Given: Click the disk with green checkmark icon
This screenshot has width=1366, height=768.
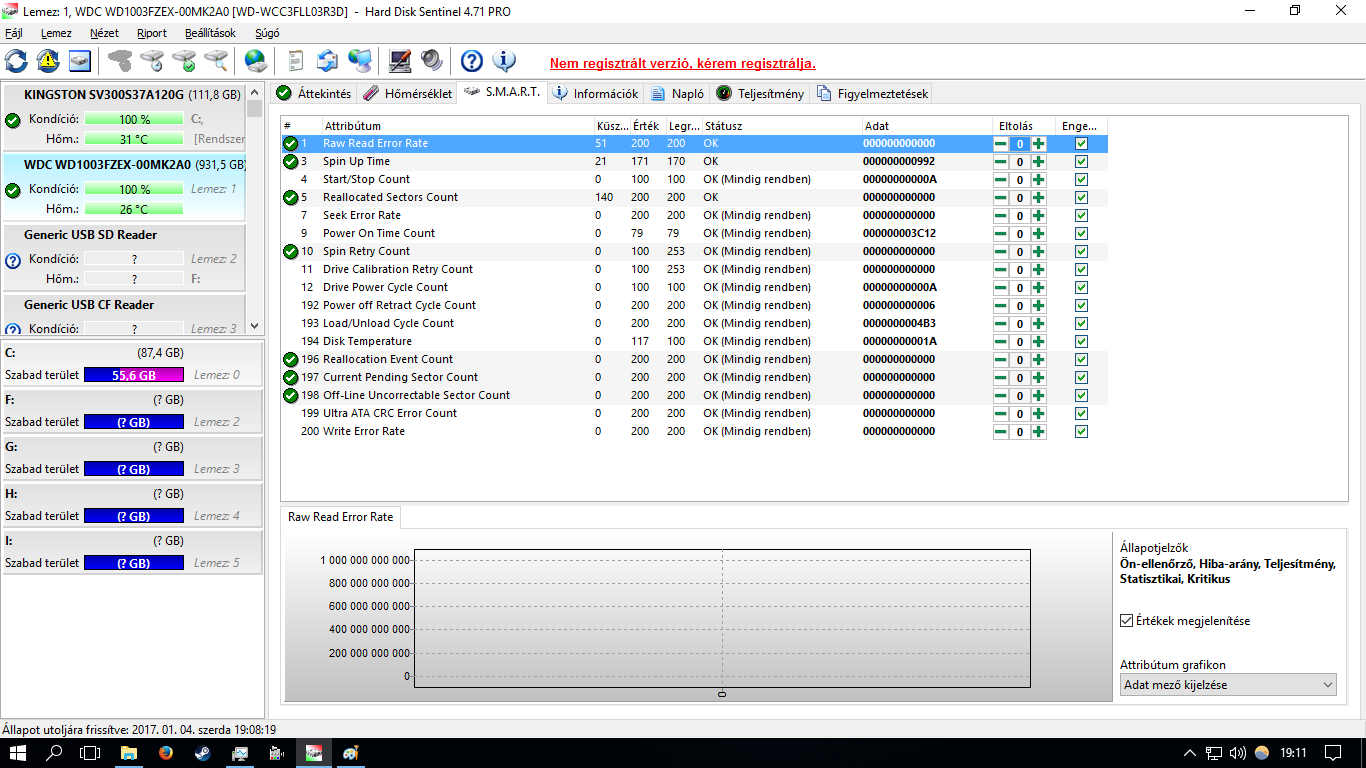Looking at the screenshot, I should 184,61.
